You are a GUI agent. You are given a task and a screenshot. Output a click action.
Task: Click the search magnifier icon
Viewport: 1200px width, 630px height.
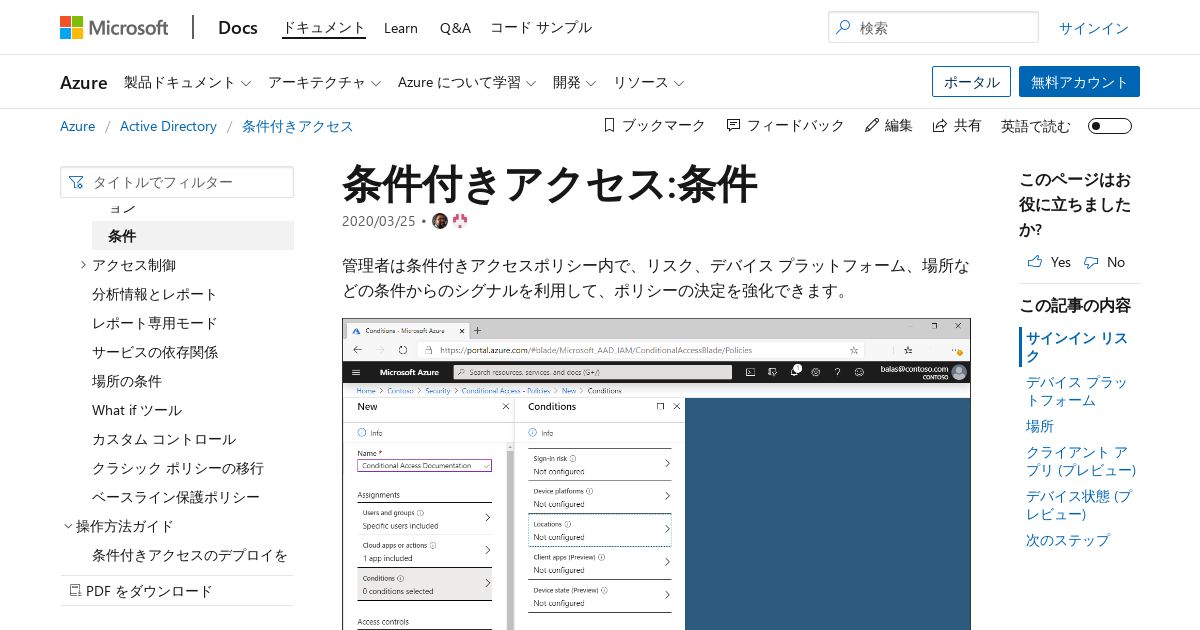[x=844, y=28]
